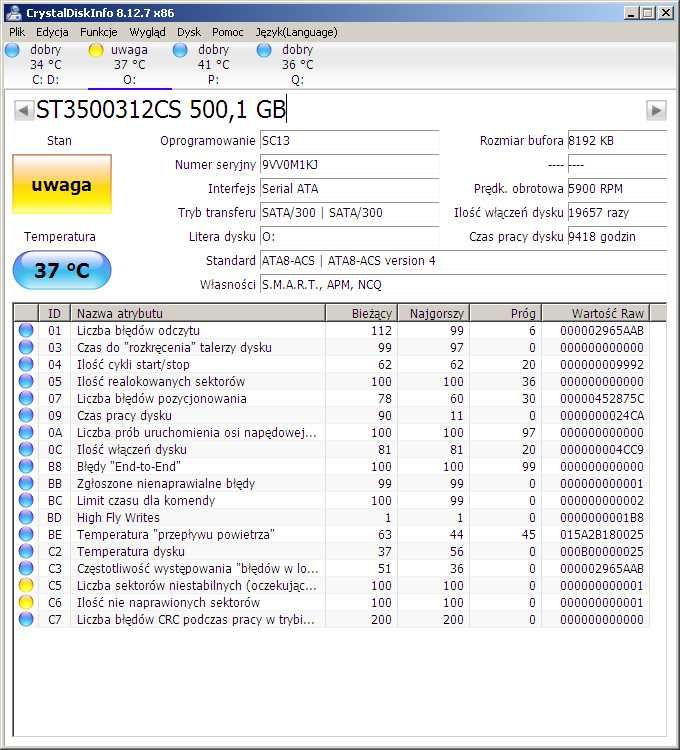This screenshot has height=750, width=680.
Task: Click status icon of attribute C7 CRC errors row
Action: [26, 619]
